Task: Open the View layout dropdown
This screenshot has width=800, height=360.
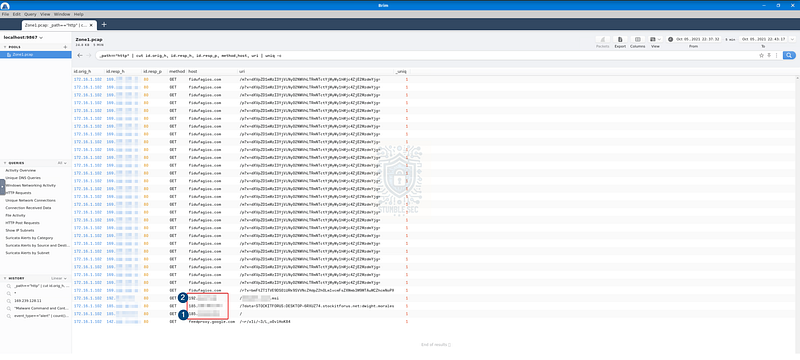Action: pyautogui.click(x=655, y=39)
